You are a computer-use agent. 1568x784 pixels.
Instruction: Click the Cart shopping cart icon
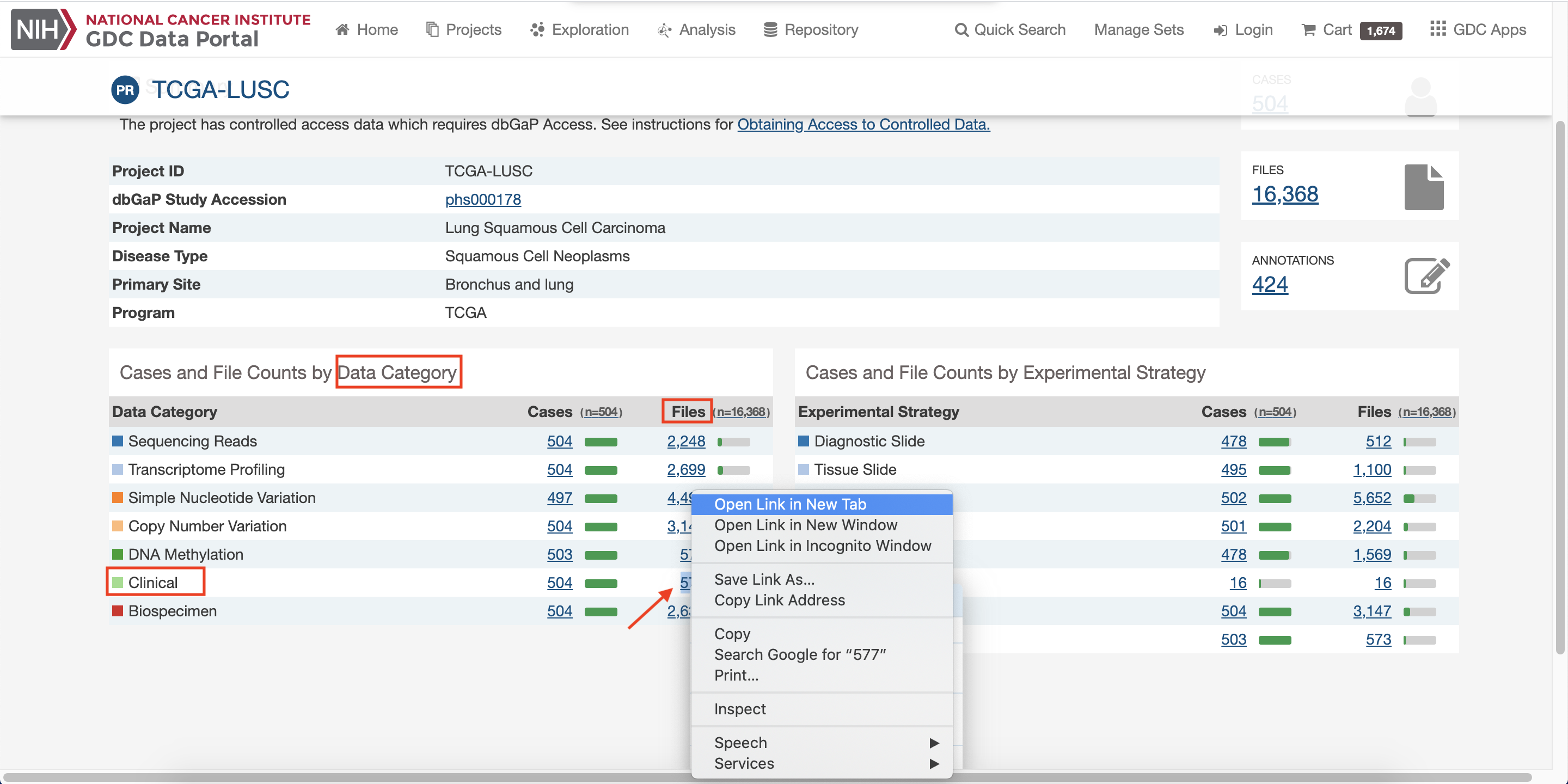tap(1309, 30)
